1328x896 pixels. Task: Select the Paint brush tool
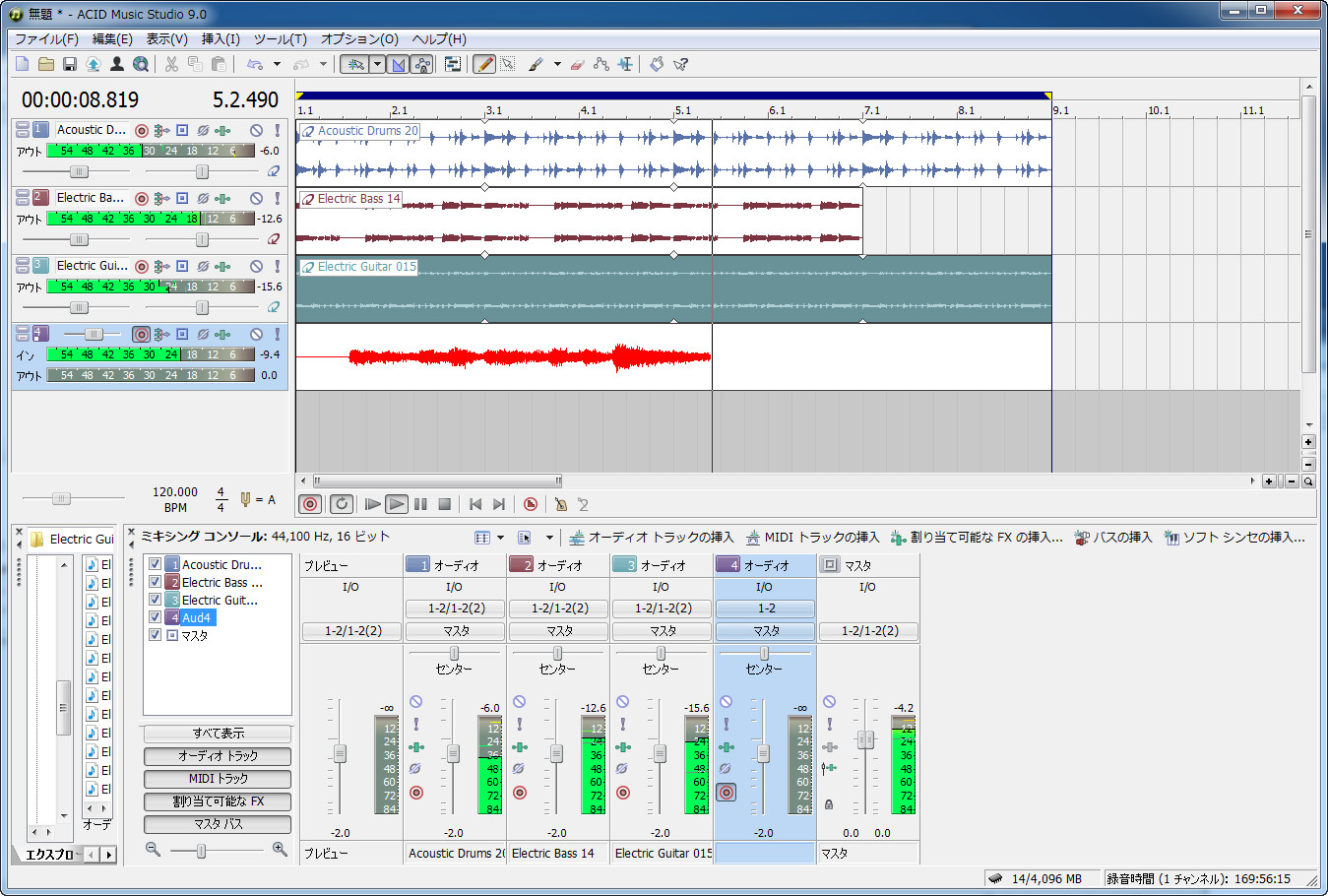(536, 64)
